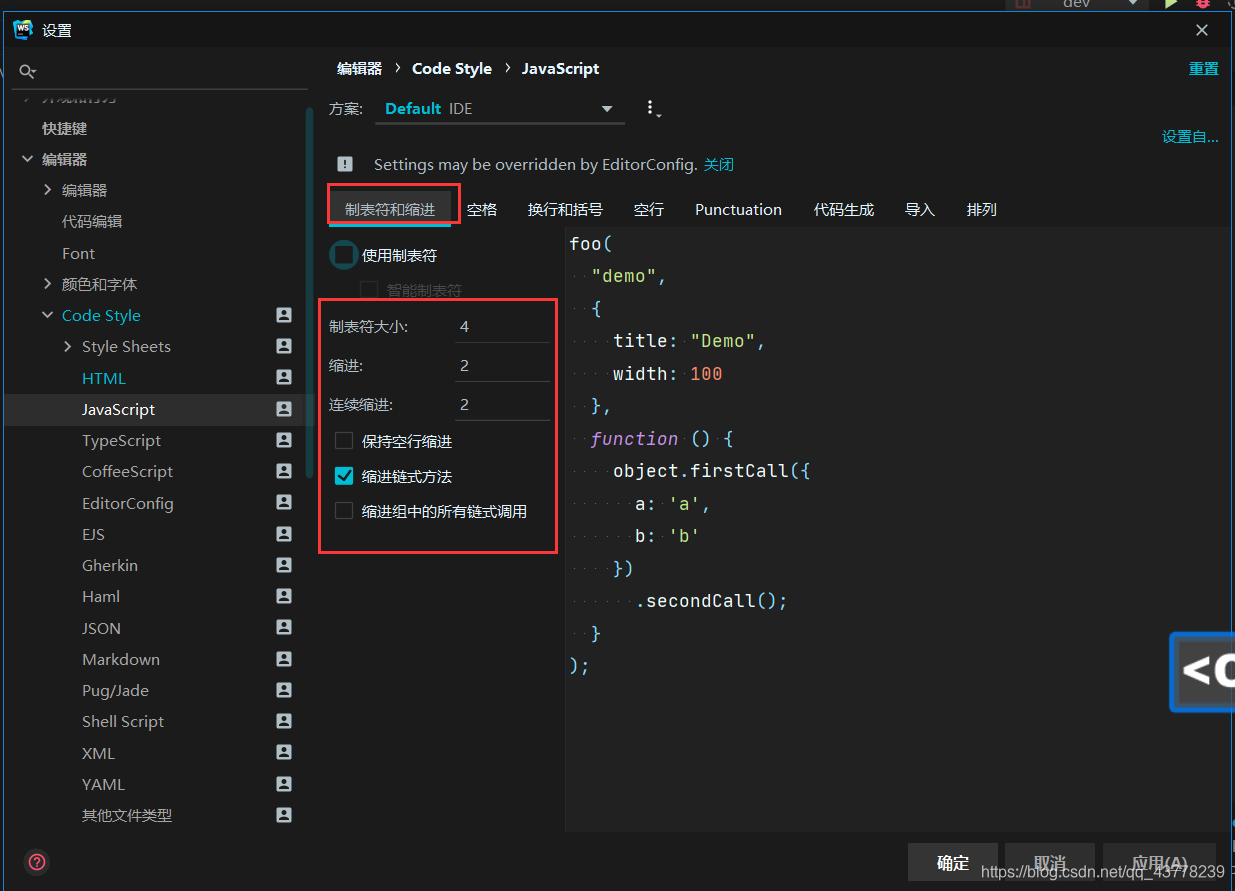Click the 缩进 value field

[x=502, y=366]
